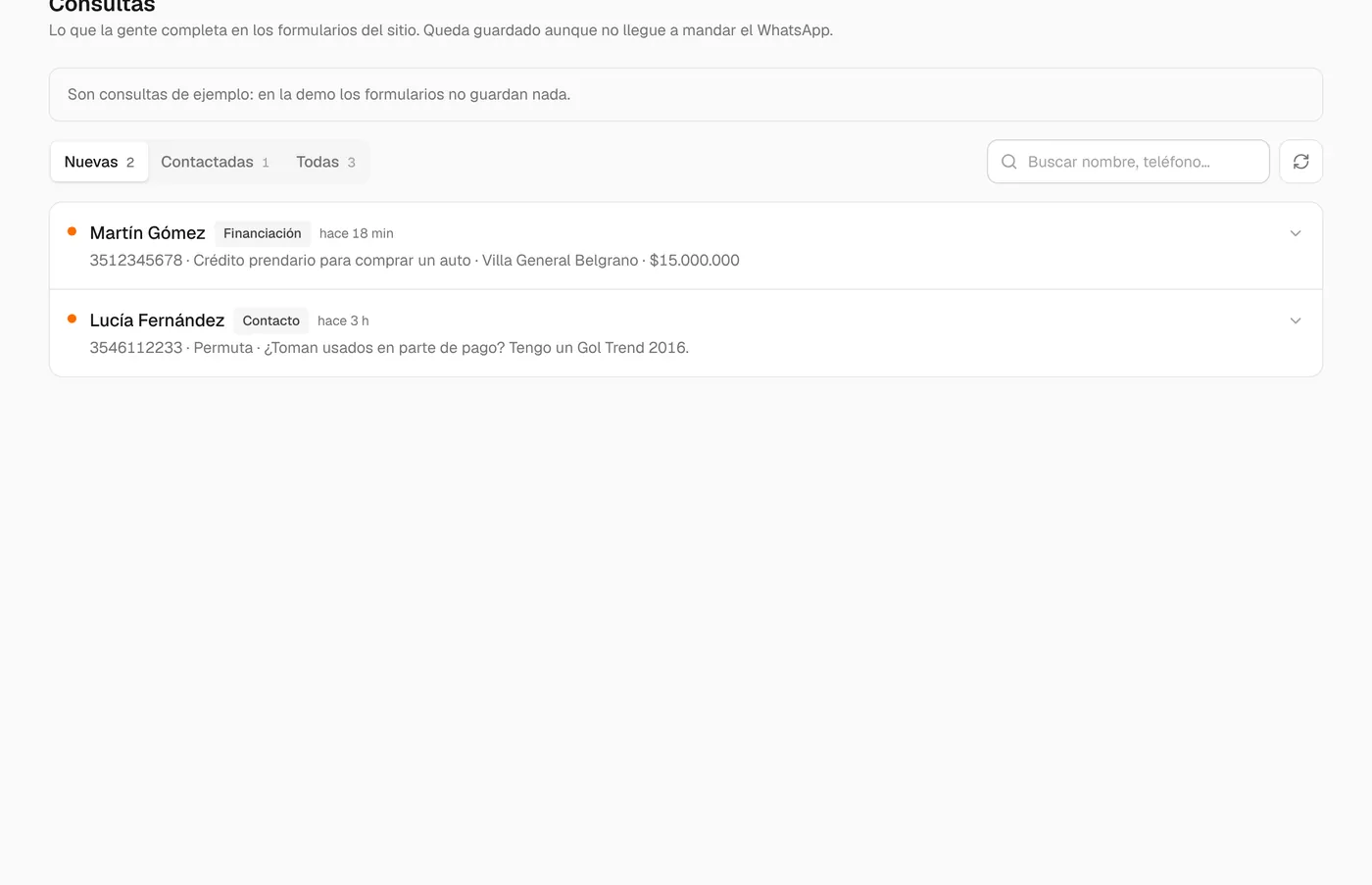Click the orange unread dot beside Martín Gómez
Image resolution: width=1372 pixels, height=885 pixels.
click(x=72, y=231)
